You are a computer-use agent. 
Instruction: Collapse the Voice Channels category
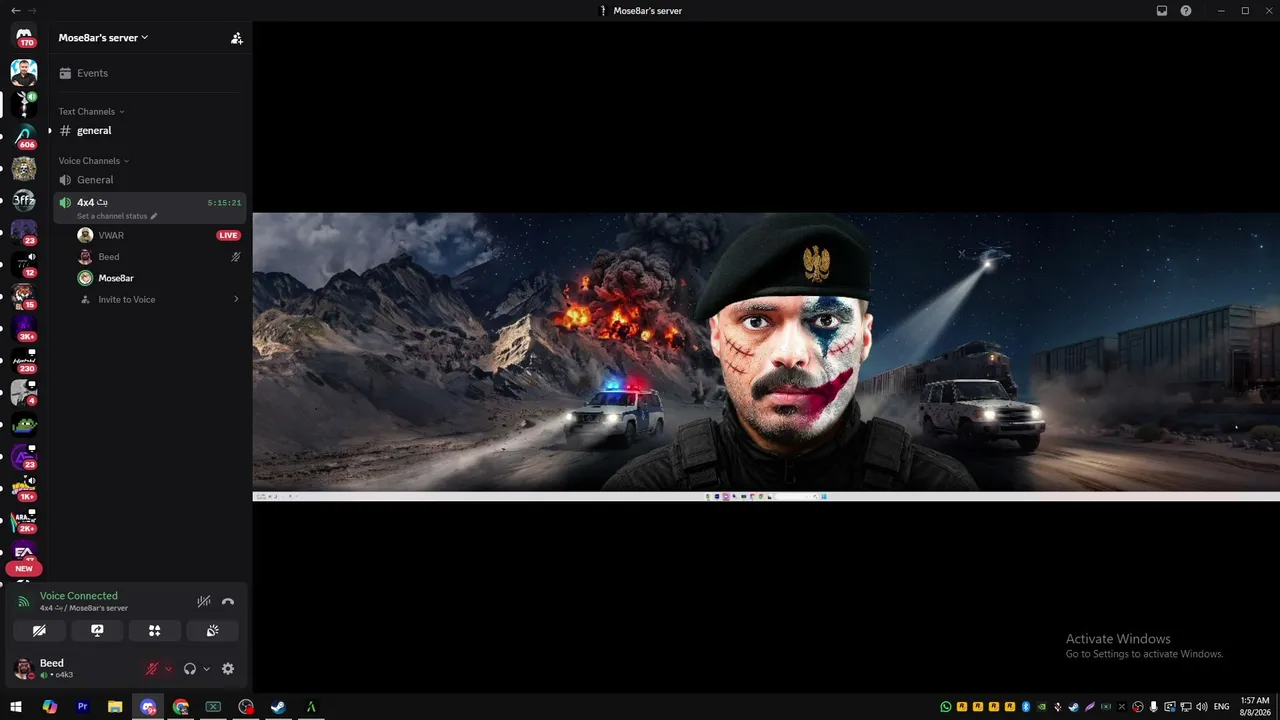tap(94, 161)
